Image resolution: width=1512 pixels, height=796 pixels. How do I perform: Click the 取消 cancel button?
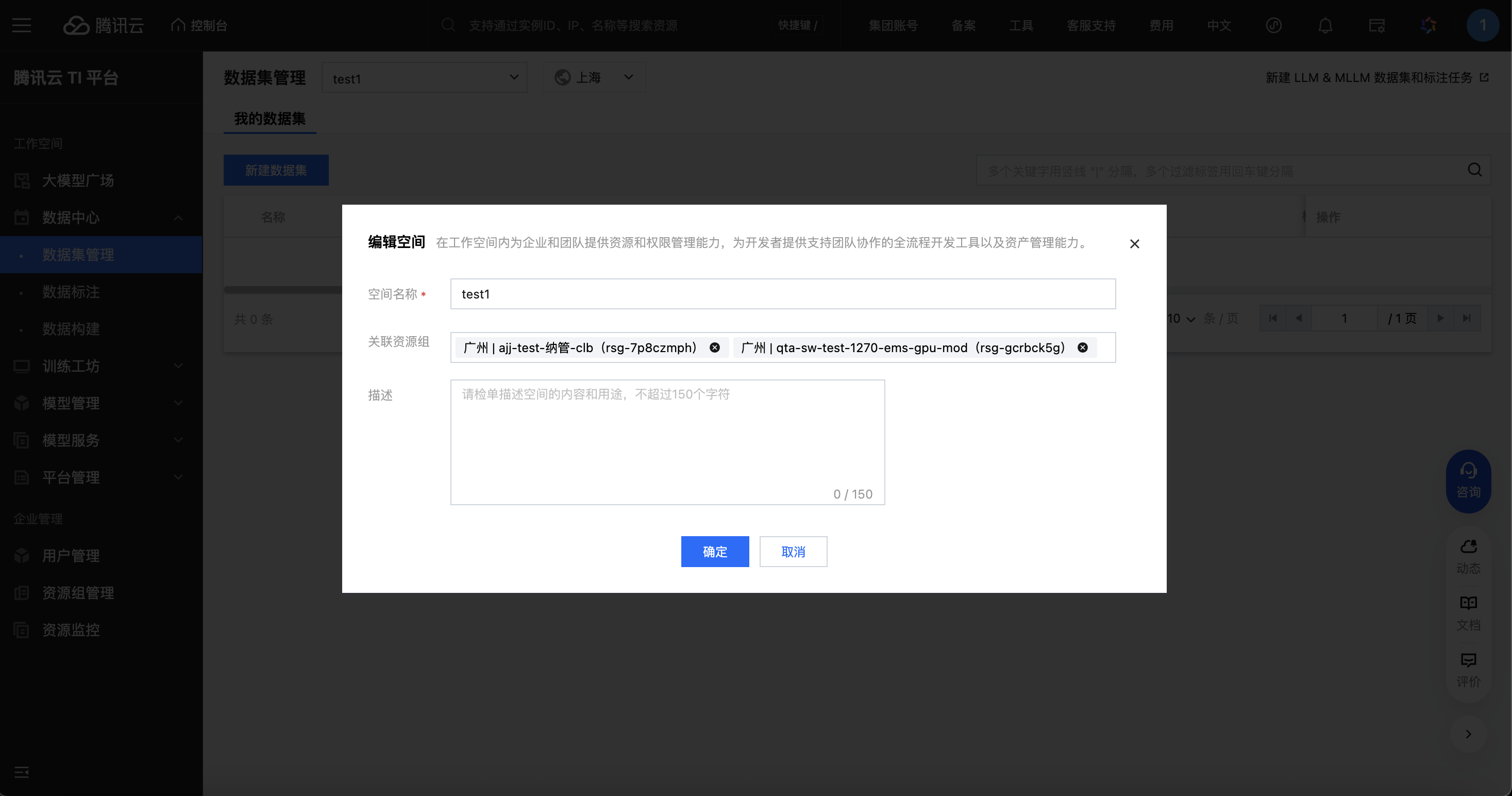[793, 551]
